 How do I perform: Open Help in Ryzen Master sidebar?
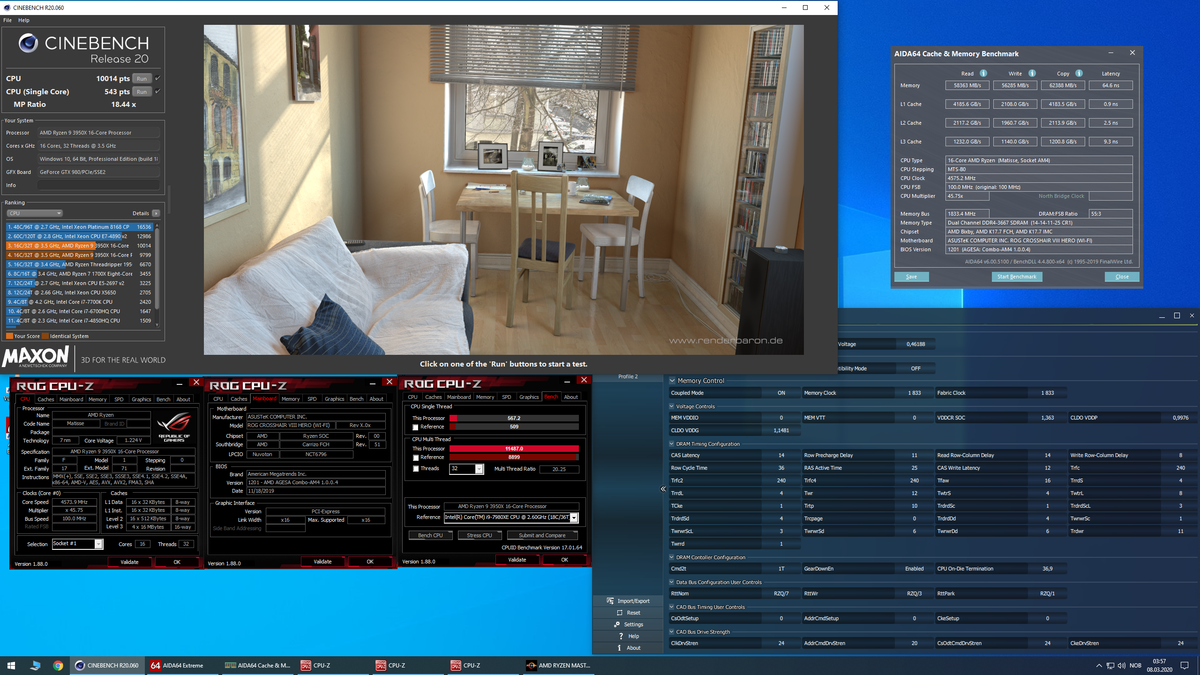click(x=627, y=636)
